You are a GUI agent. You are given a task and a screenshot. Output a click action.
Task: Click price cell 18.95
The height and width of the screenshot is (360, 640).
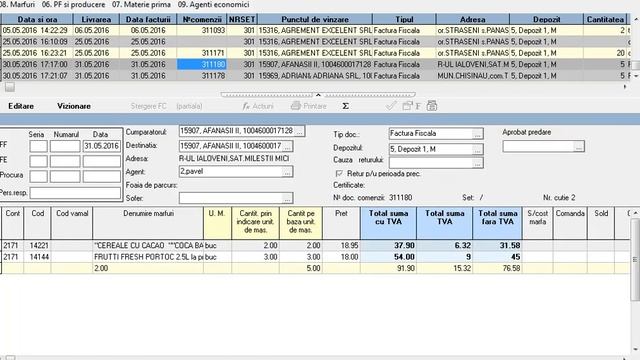point(341,246)
